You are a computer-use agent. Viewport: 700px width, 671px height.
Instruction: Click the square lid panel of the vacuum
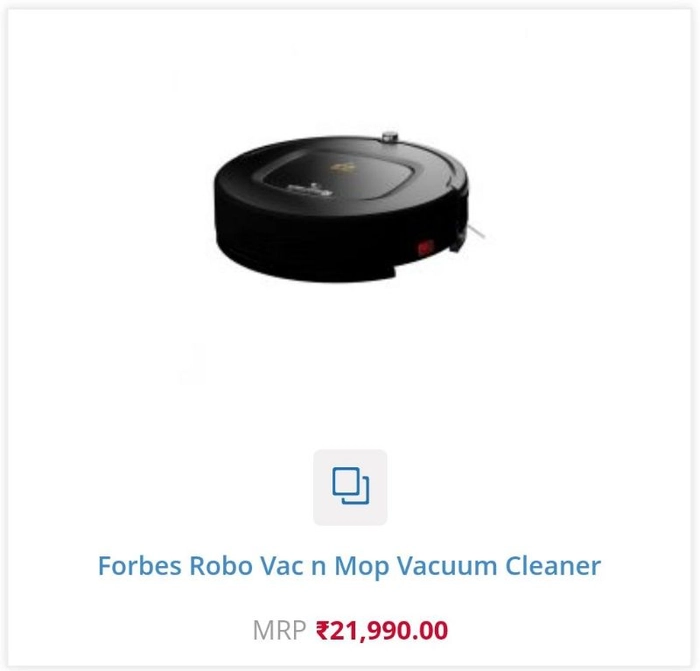342,175
